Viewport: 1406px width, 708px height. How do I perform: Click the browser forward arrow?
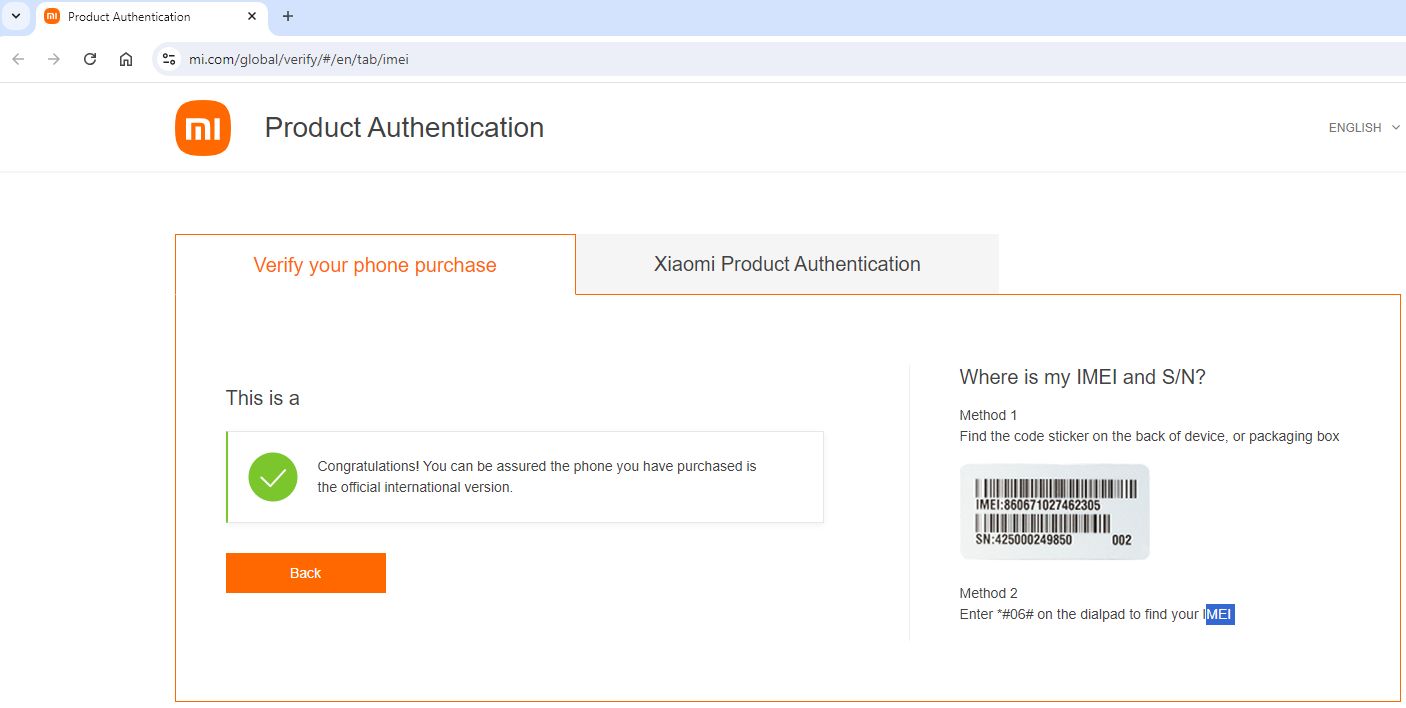pyautogui.click(x=54, y=59)
